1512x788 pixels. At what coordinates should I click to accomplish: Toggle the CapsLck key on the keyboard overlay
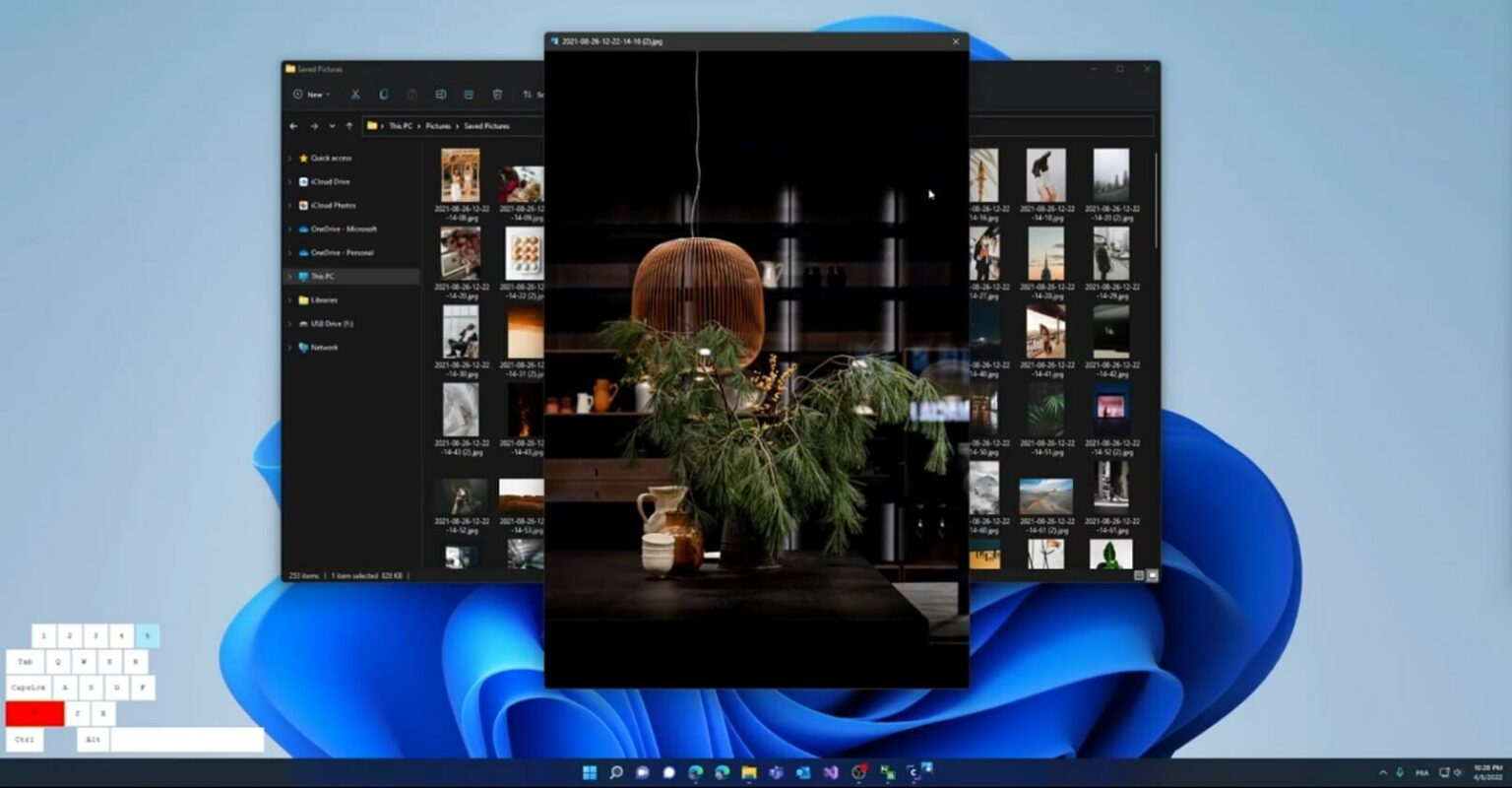coord(31,688)
